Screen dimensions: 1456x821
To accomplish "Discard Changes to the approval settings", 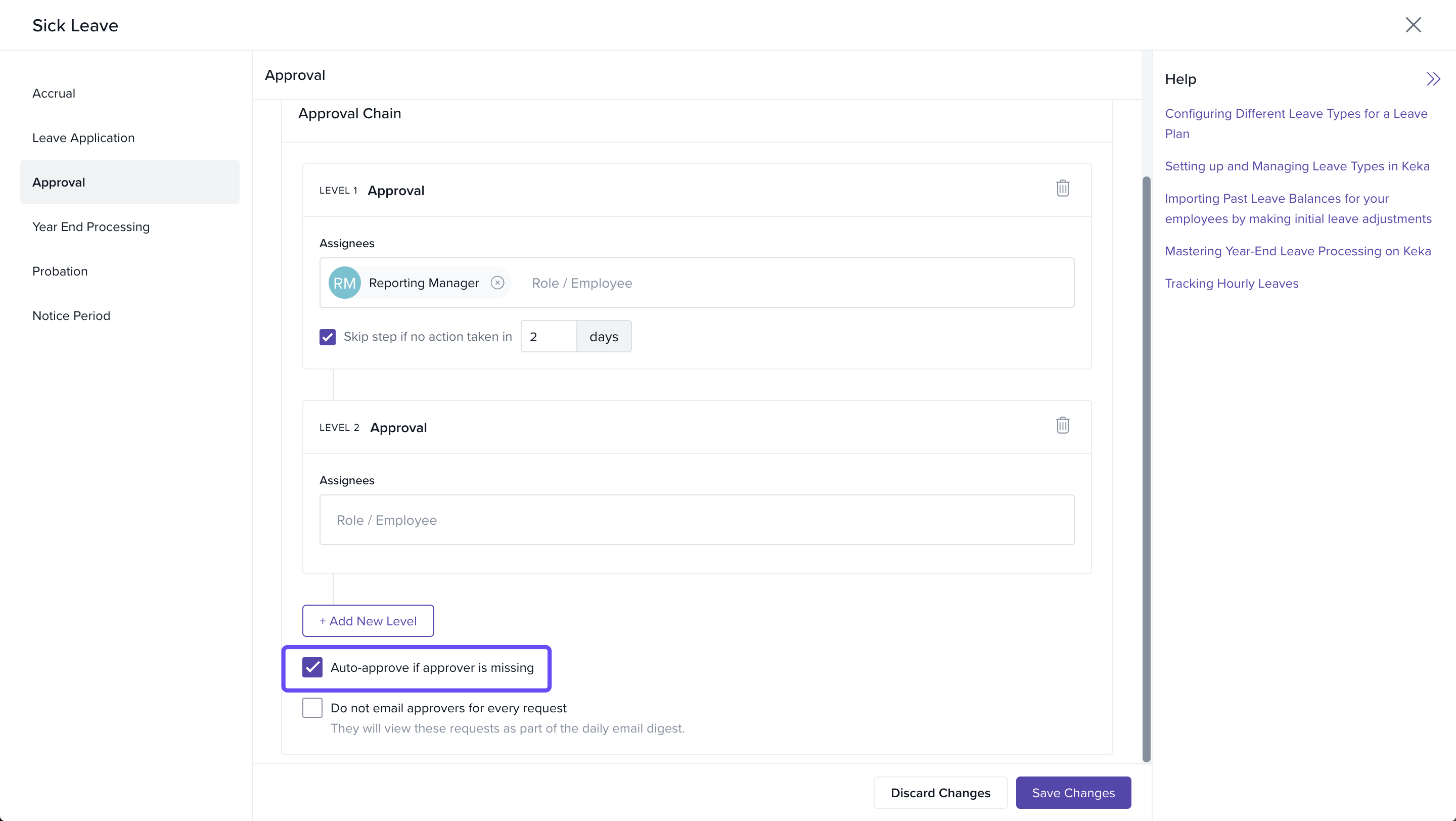I will (940, 793).
